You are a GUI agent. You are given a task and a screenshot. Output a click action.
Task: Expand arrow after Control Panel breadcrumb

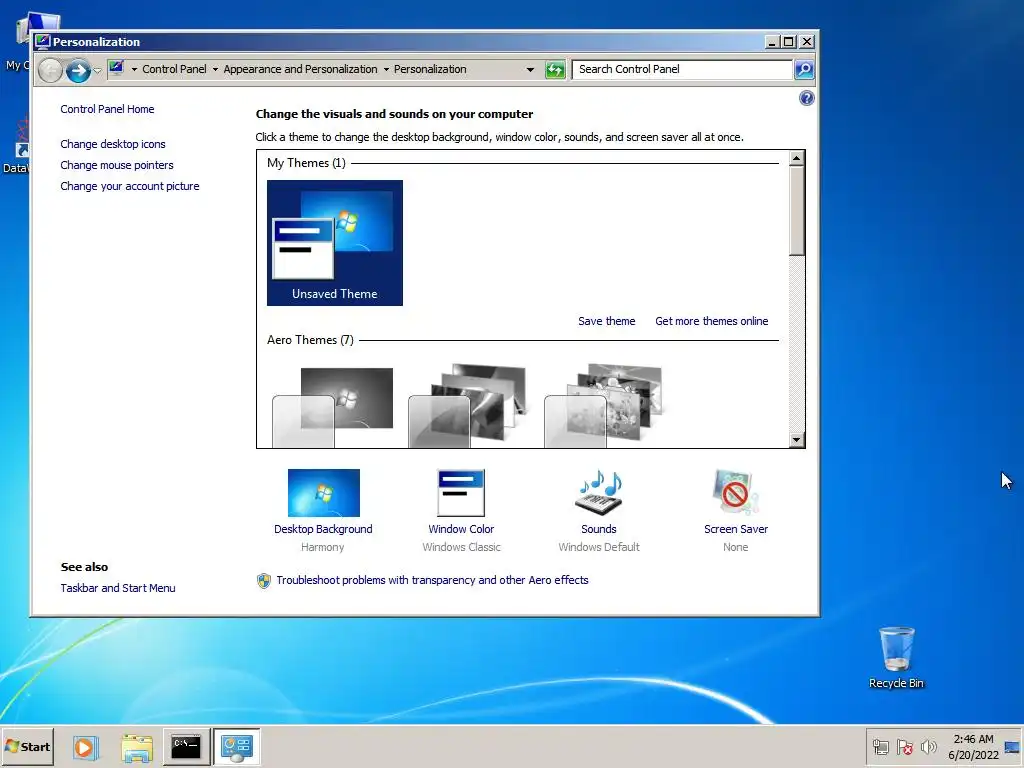215,69
